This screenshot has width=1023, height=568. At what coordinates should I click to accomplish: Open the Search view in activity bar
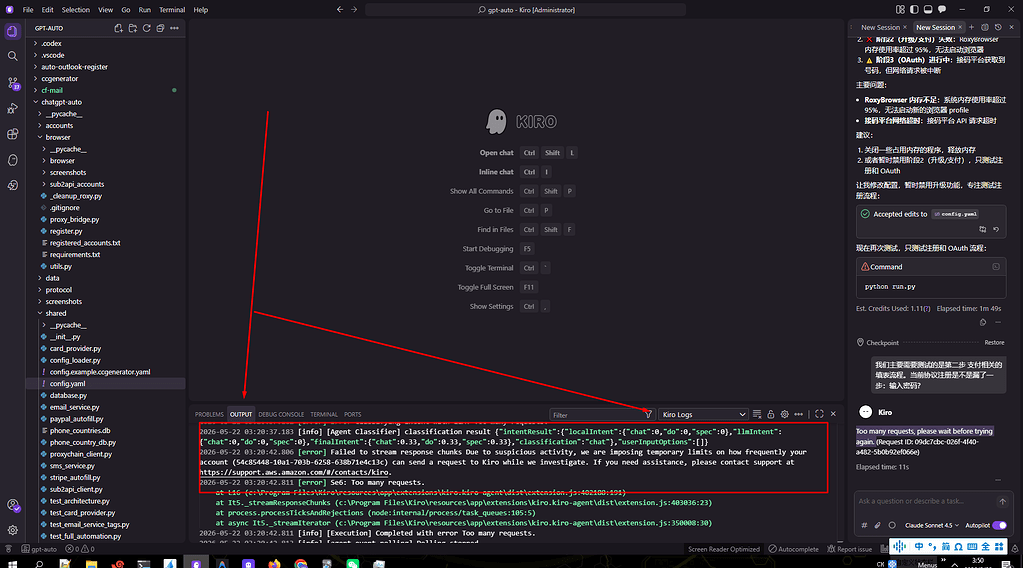tap(12, 56)
